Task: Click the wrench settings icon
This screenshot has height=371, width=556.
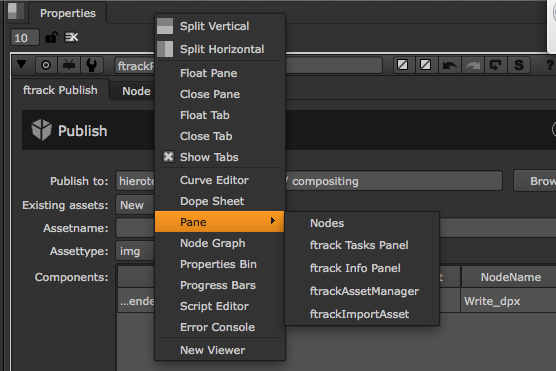Action: click(92, 65)
